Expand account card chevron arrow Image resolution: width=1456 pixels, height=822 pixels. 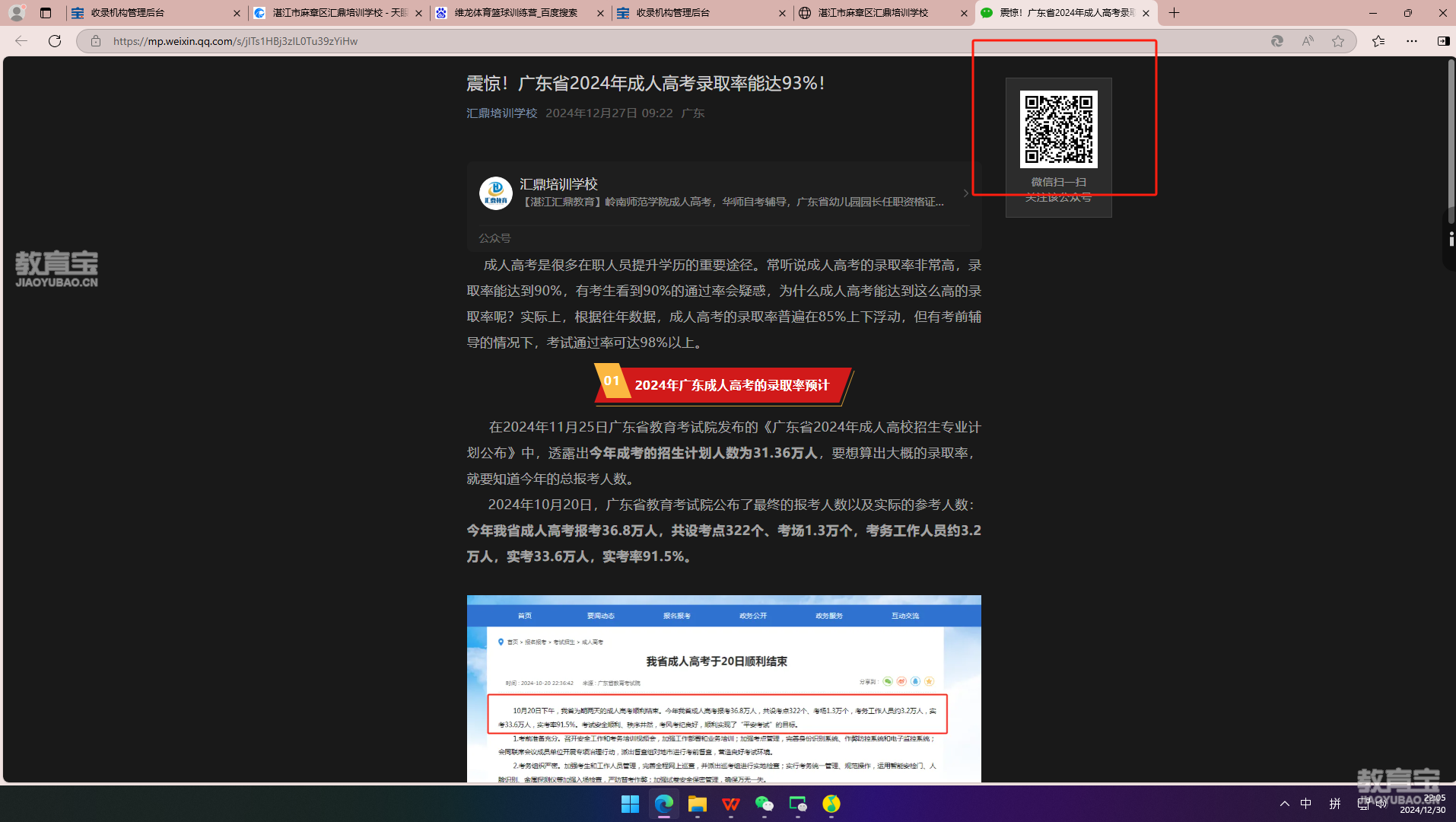tap(966, 193)
